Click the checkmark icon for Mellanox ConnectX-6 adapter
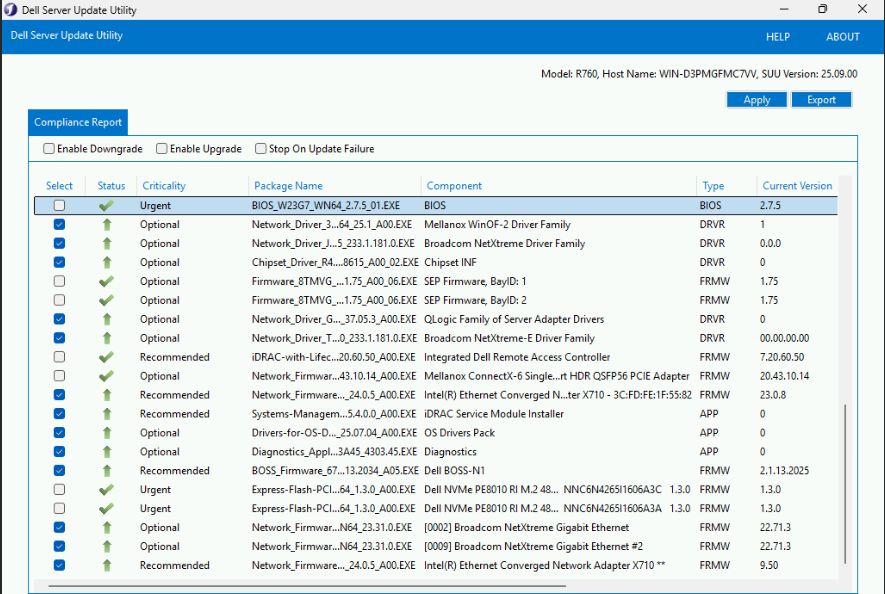 click(106, 376)
